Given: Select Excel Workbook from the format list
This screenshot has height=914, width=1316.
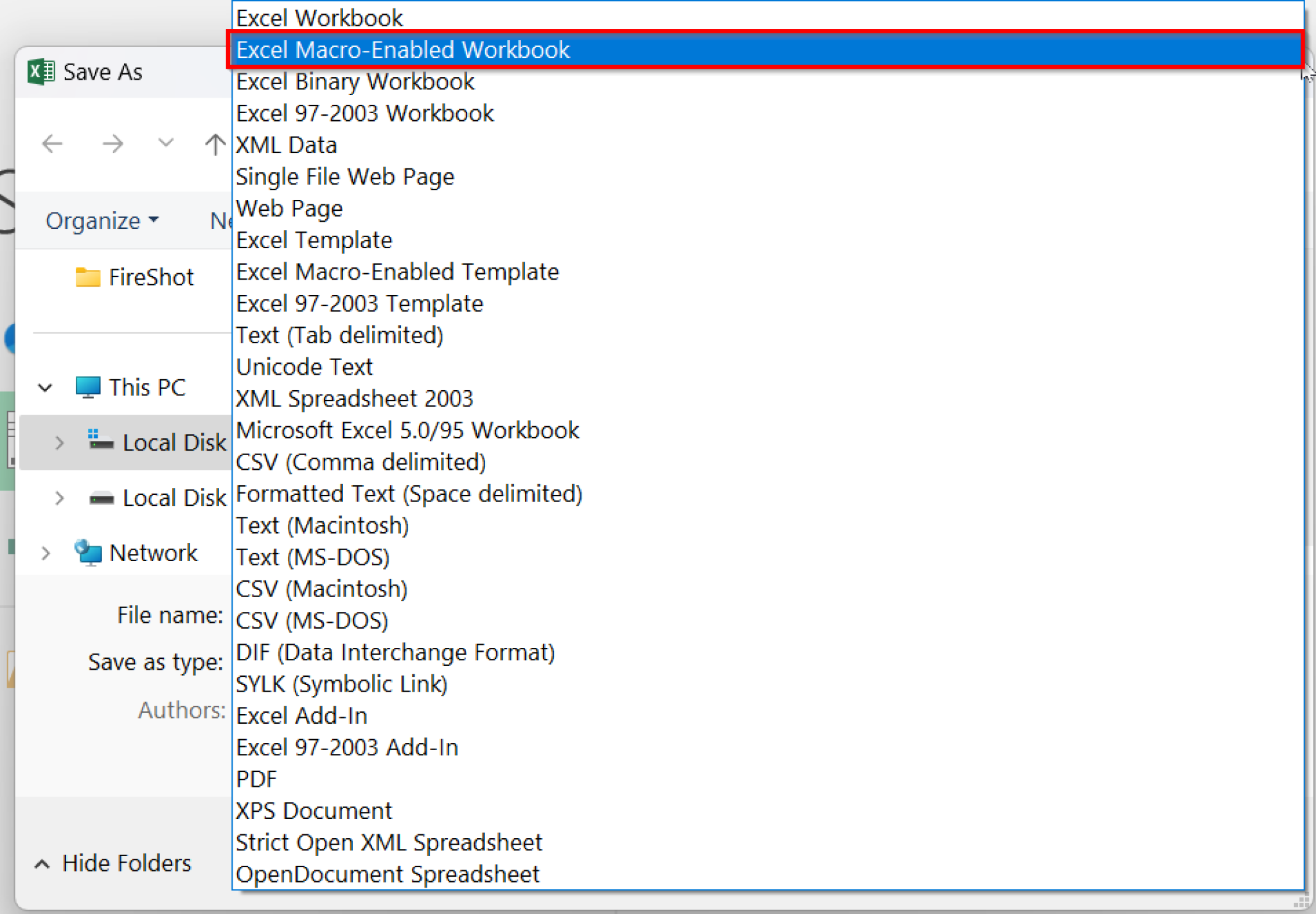Looking at the screenshot, I should (319, 17).
